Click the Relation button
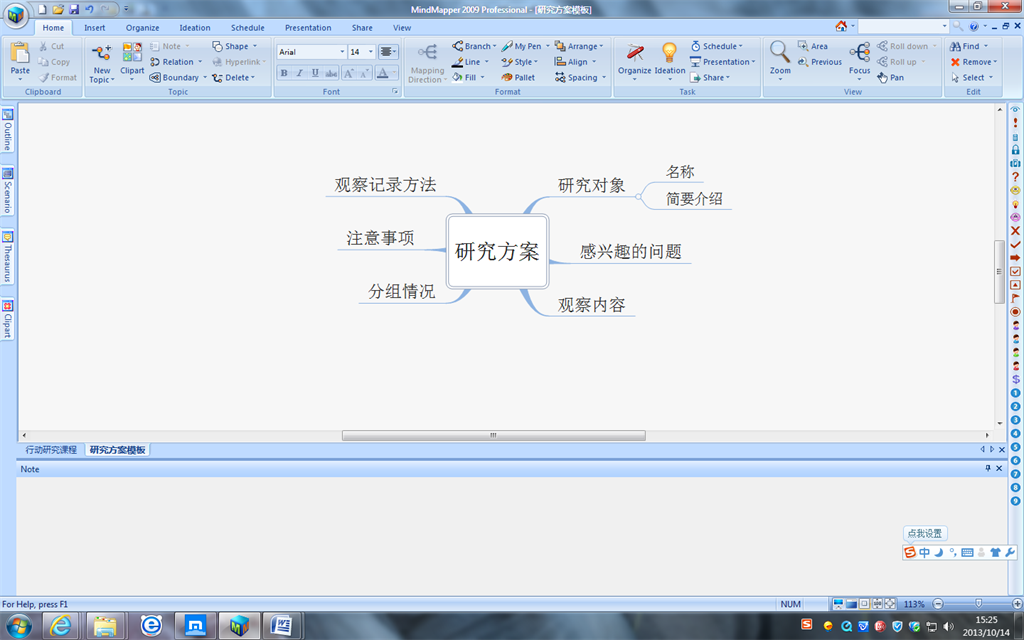This screenshot has width=1024, height=640. click(172, 62)
